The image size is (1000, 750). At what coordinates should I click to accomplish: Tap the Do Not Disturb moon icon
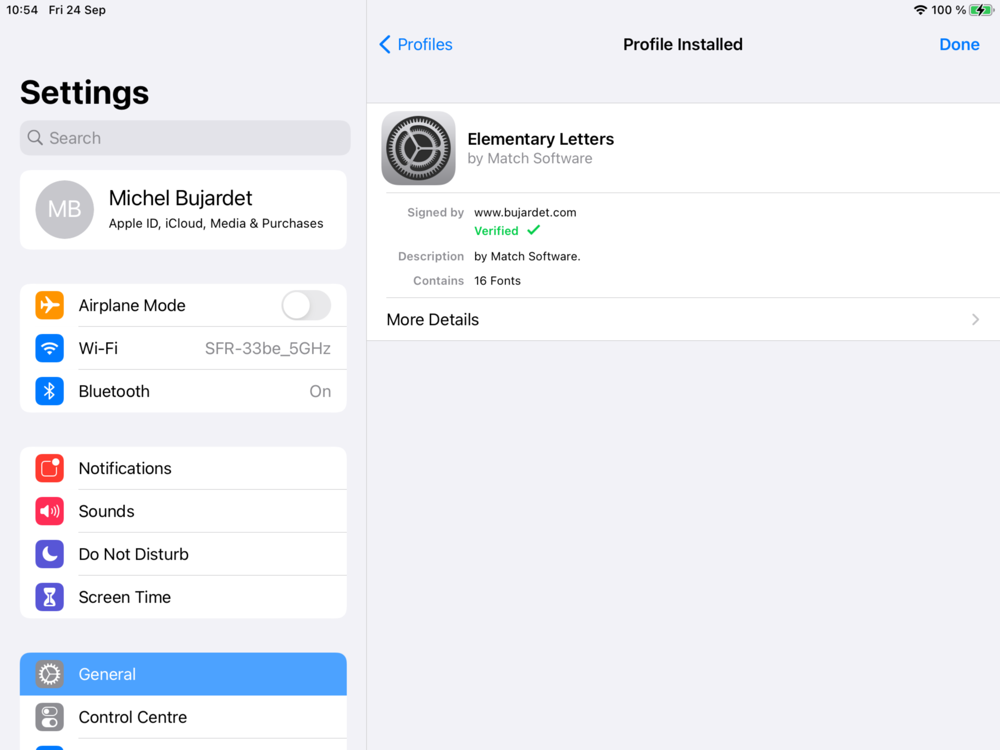(49, 554)
